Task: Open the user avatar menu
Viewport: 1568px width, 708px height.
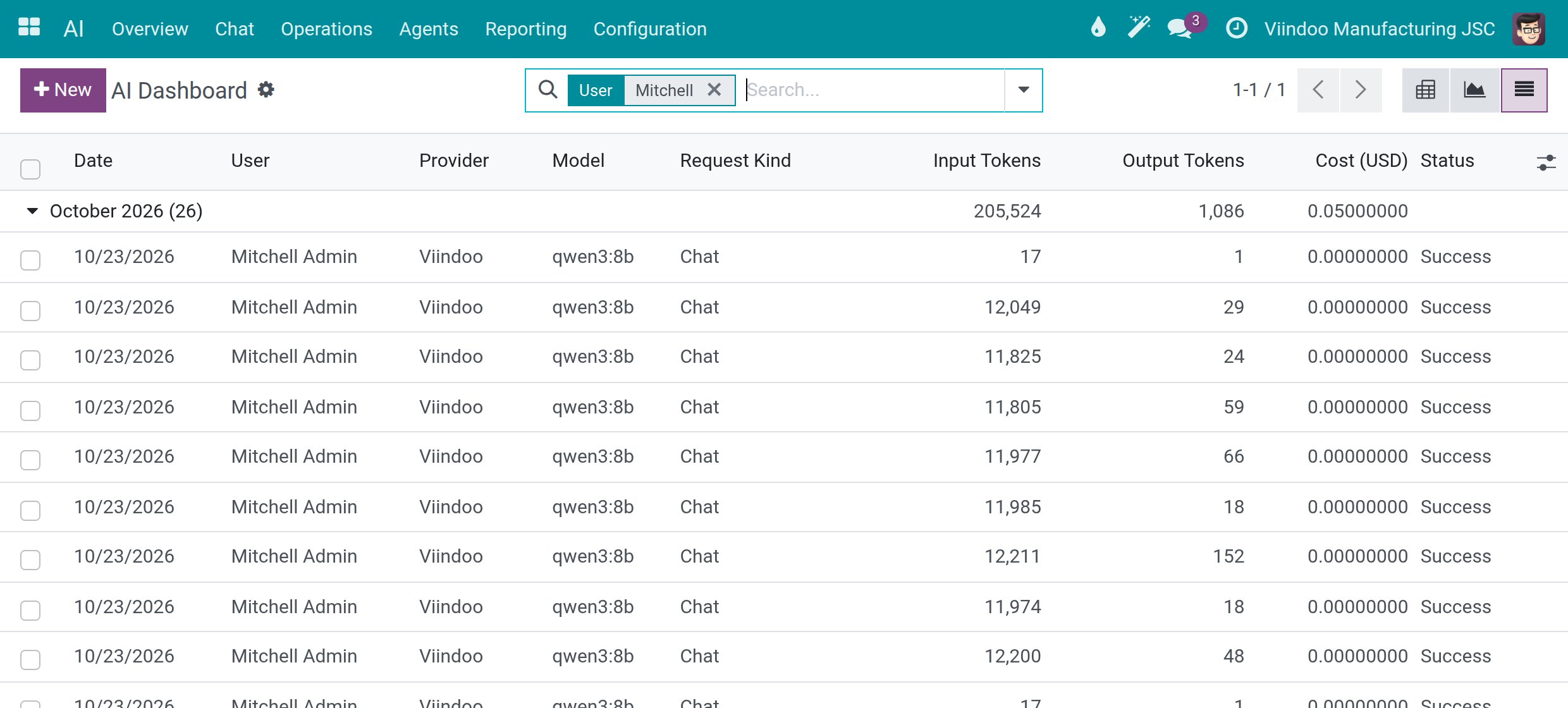Action: pos(1529,28)
